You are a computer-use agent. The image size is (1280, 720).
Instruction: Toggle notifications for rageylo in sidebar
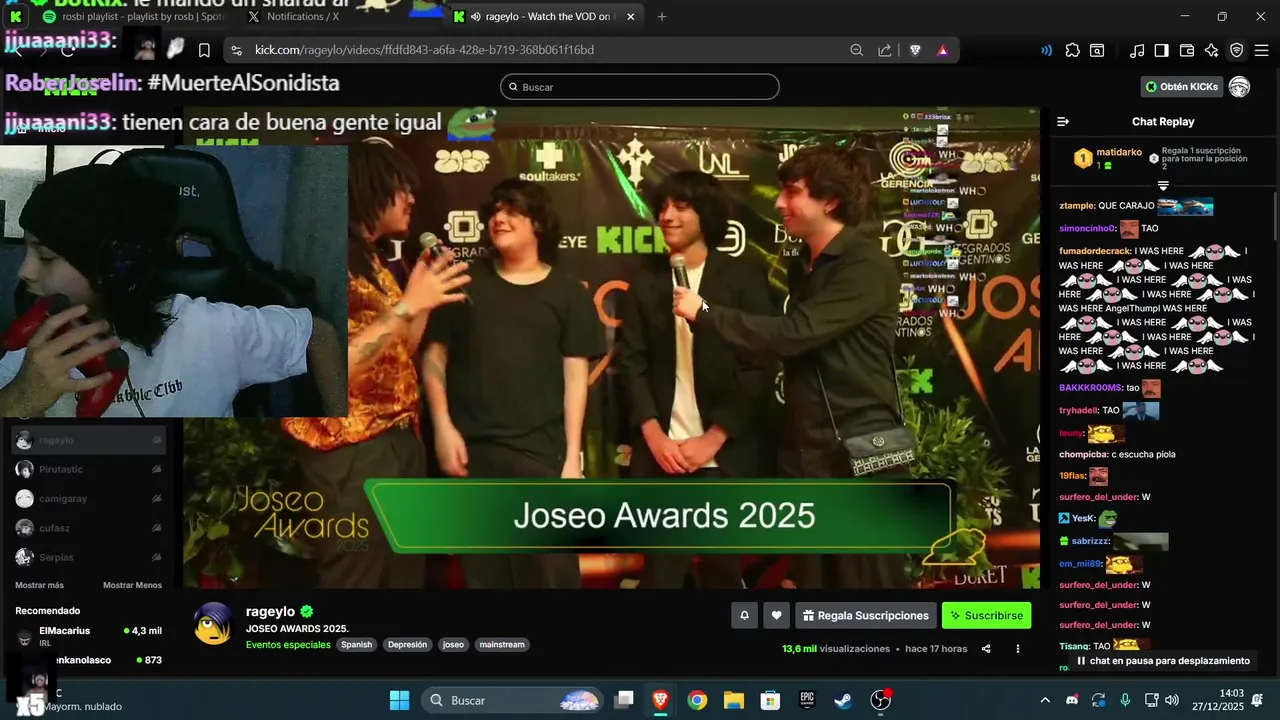pyautogui.click(x=157, y=440)
